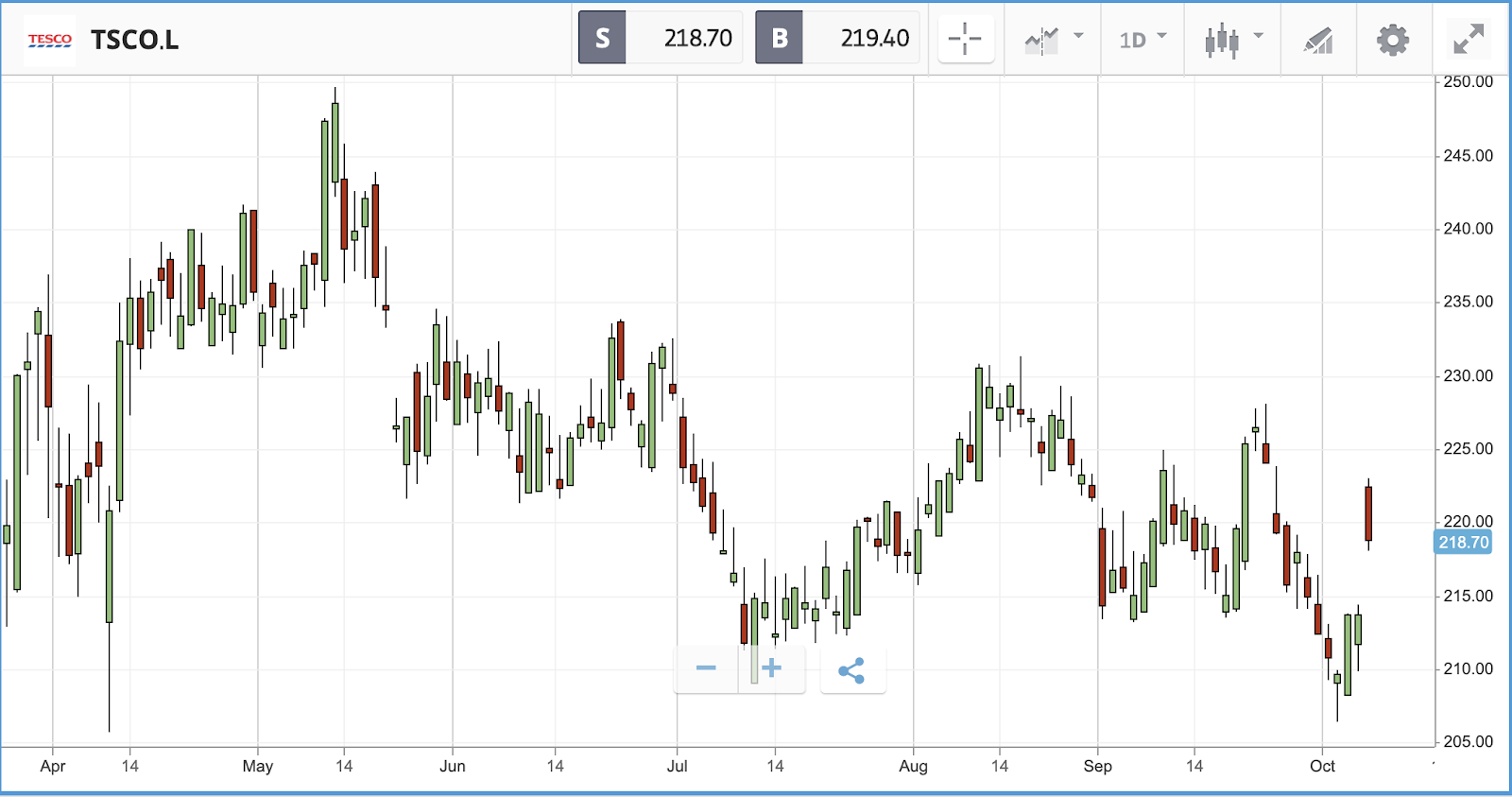Click the TSCO.L ticker symbol
The height and width of the screenshot is (797, 1512).
point(134,40)
